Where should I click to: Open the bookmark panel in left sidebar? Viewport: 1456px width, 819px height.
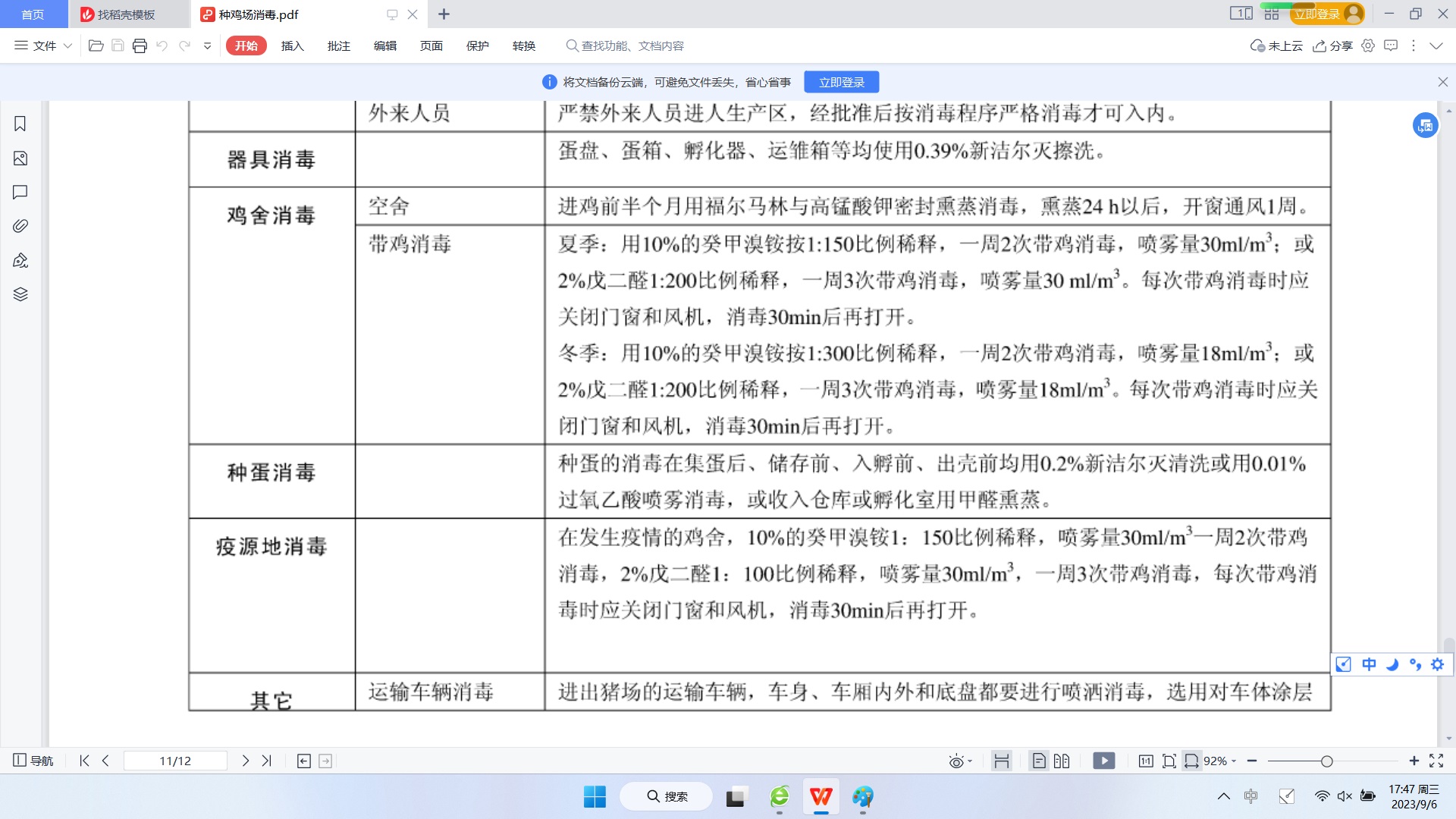(20, 124)
